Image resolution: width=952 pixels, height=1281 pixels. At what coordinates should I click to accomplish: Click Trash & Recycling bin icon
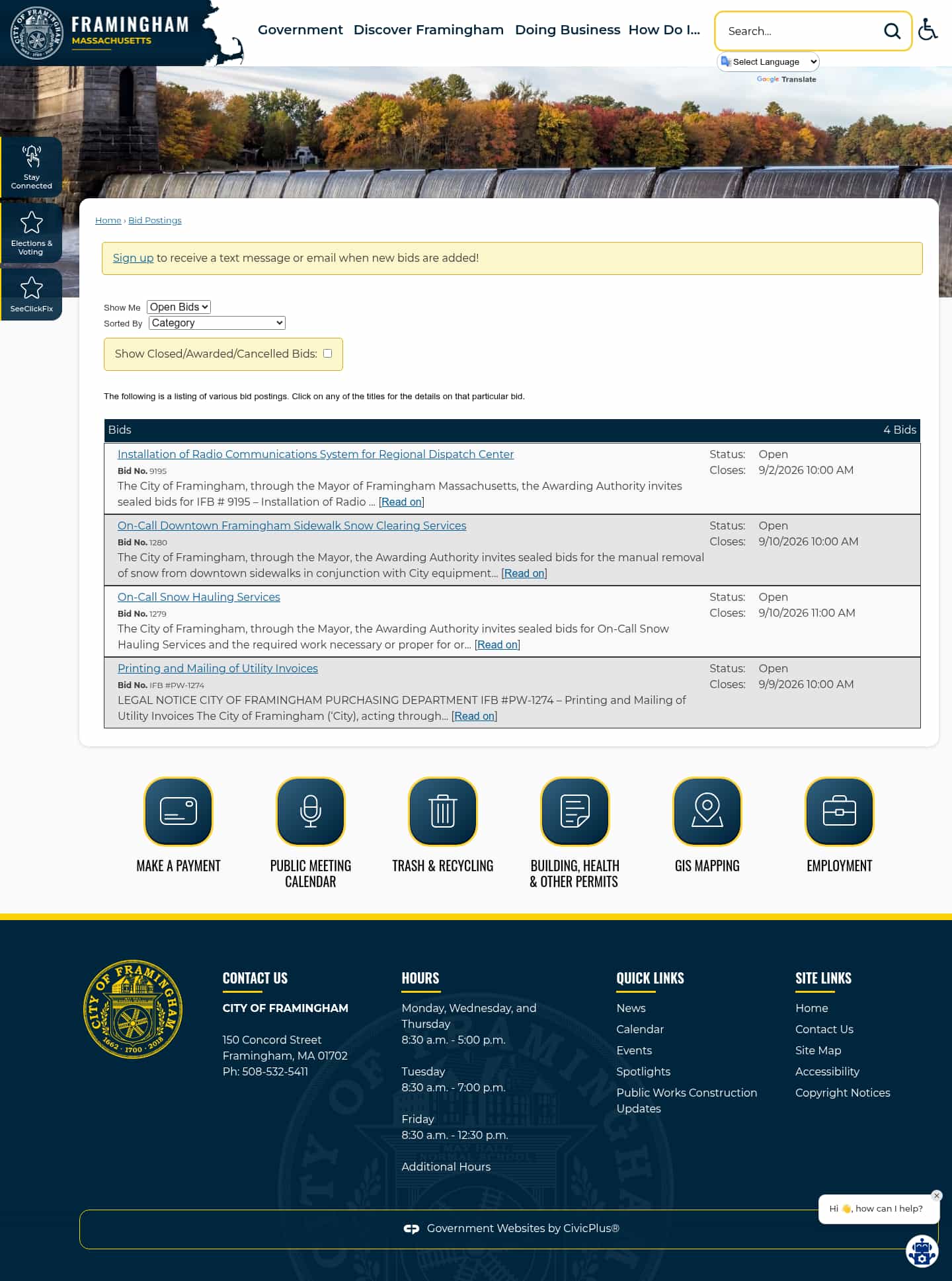click(x=443, y=811)
